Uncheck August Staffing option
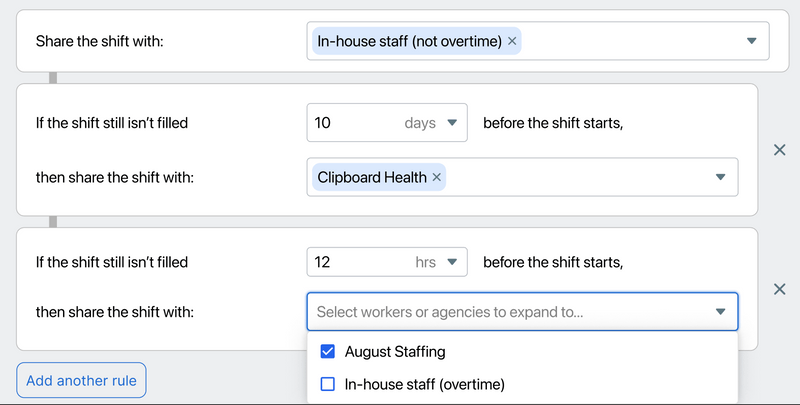Screen dimensions: 800x405 [x=327, y=352]
